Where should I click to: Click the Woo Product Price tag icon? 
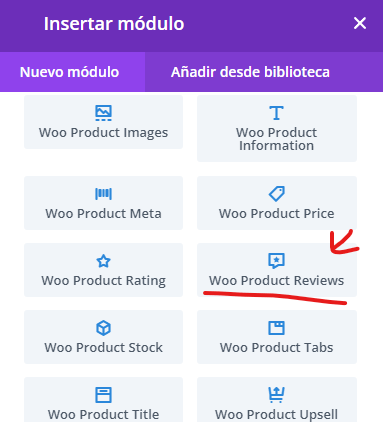[277, 194]
